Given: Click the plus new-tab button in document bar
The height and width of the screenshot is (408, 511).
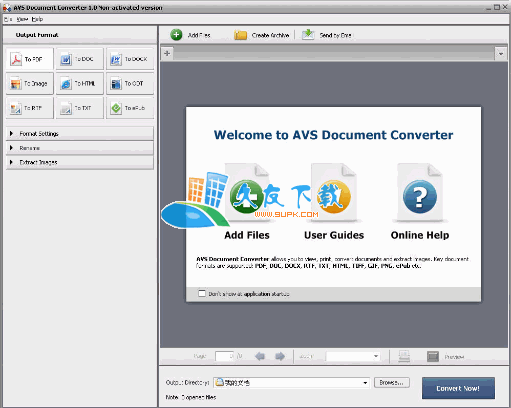Looking at the screenshot, I should [167, 53].
